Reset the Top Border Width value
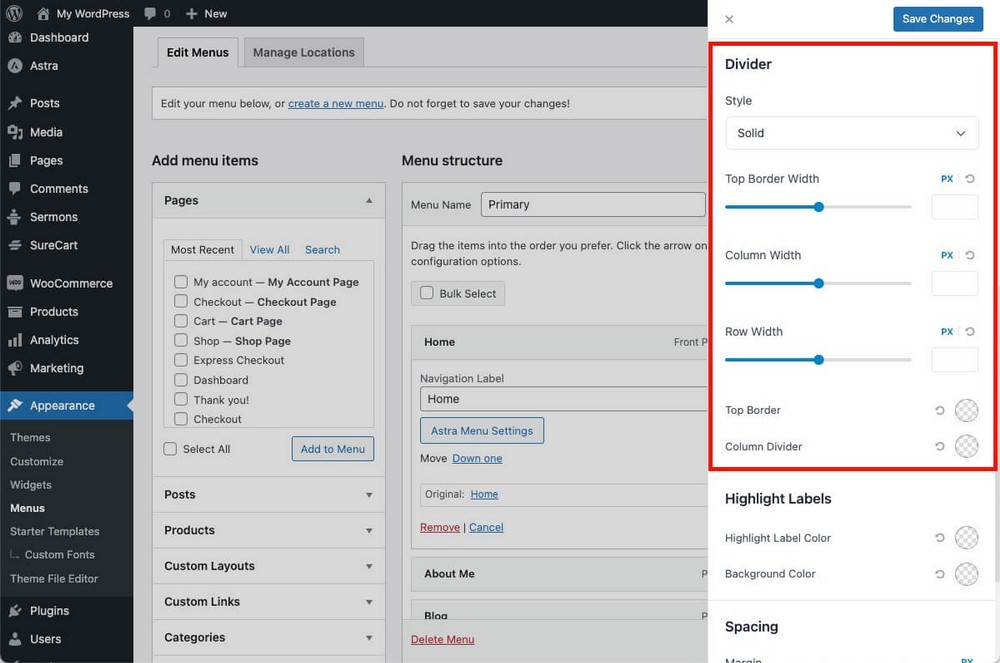Image resolution: width=1000 pixels, height=663 pixels. [x=969, y=178]
